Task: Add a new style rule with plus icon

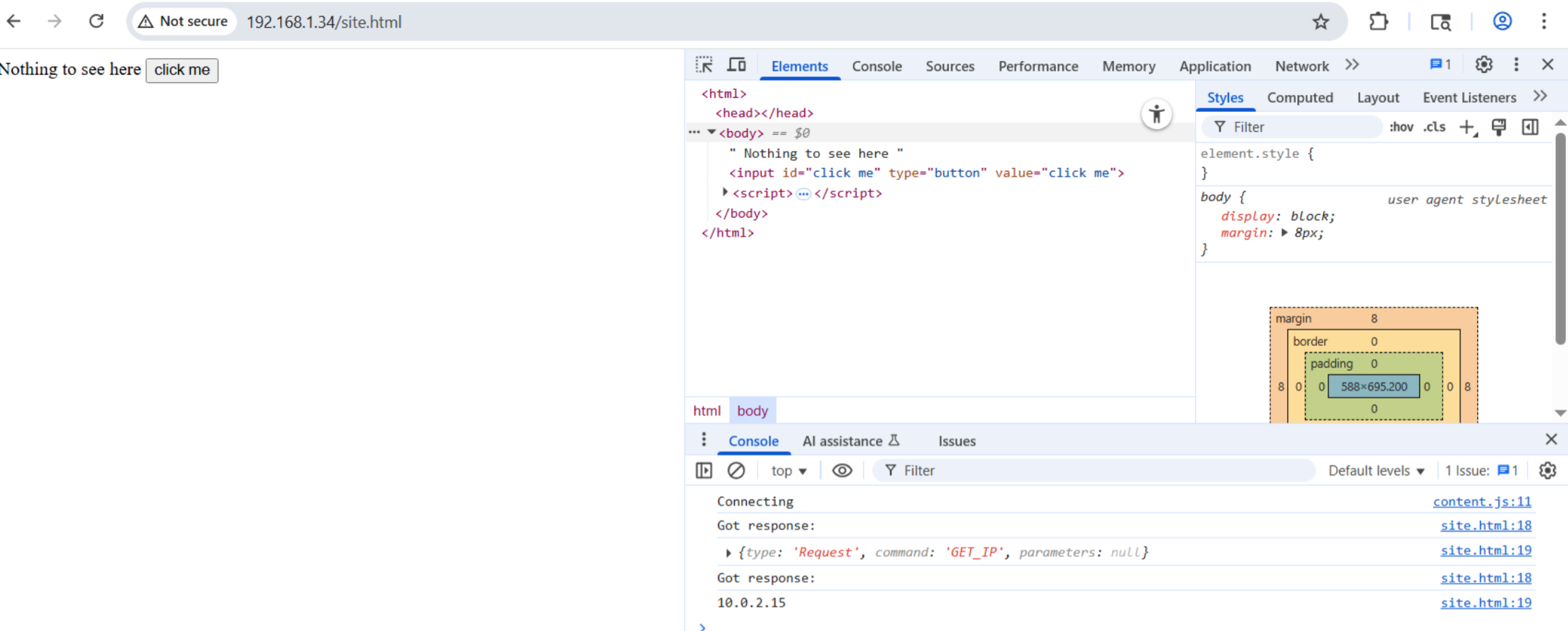Action: [1467, 128]
